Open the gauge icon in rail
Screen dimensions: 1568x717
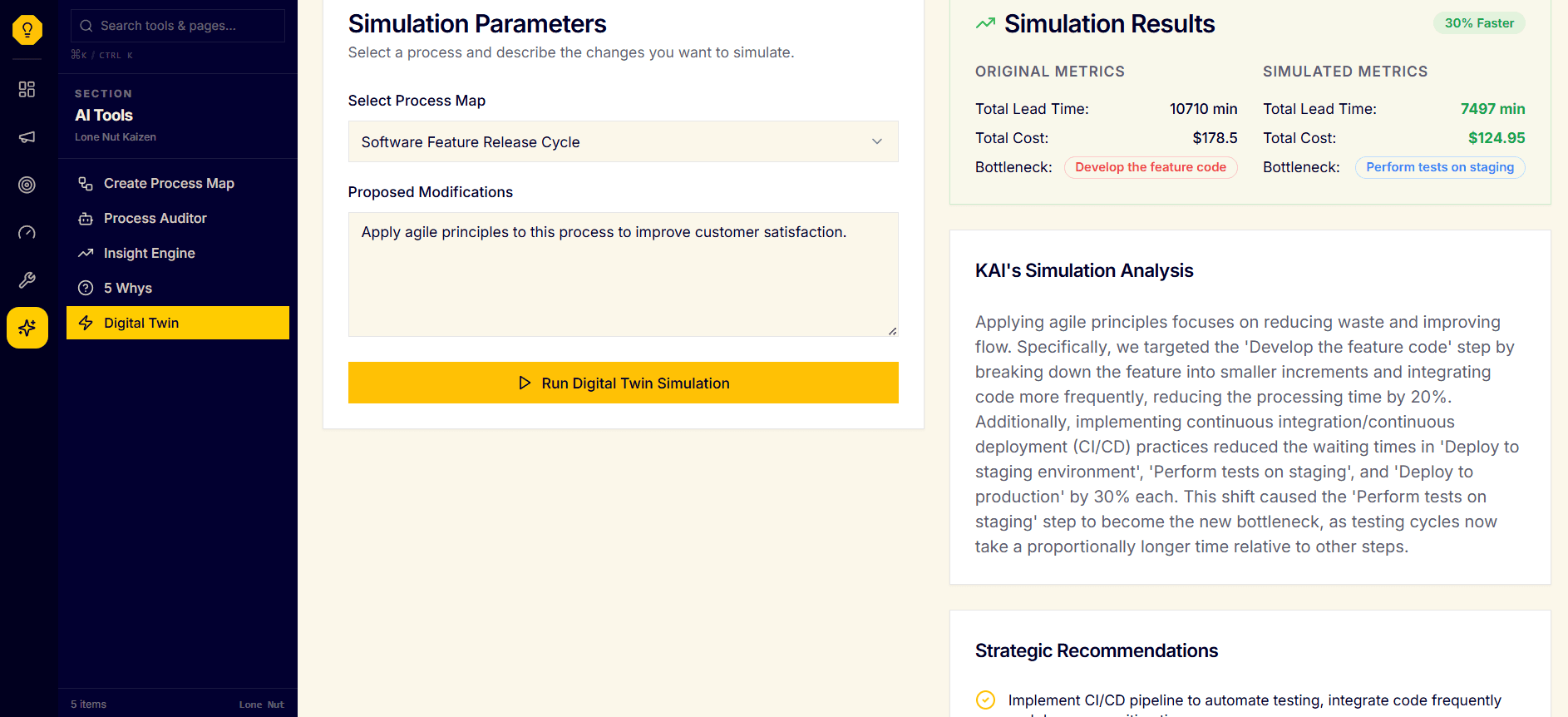coord(27,232)
